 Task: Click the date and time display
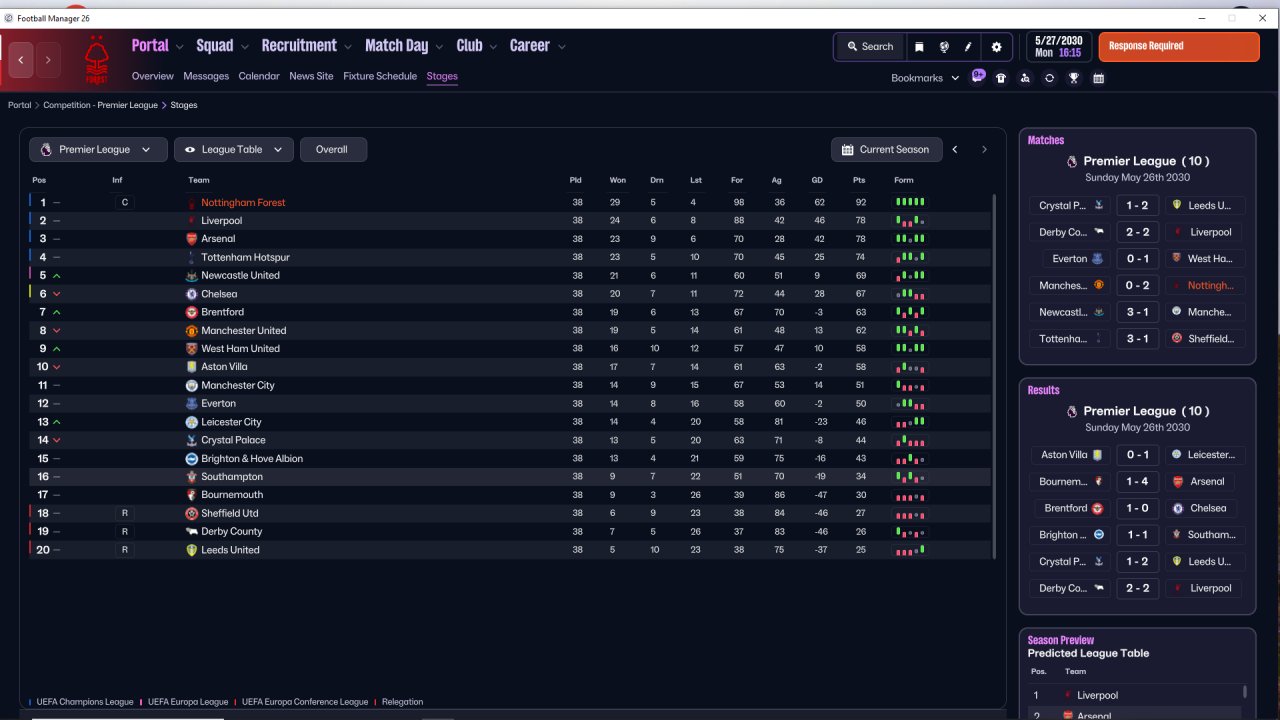[x=1058, y=47]
